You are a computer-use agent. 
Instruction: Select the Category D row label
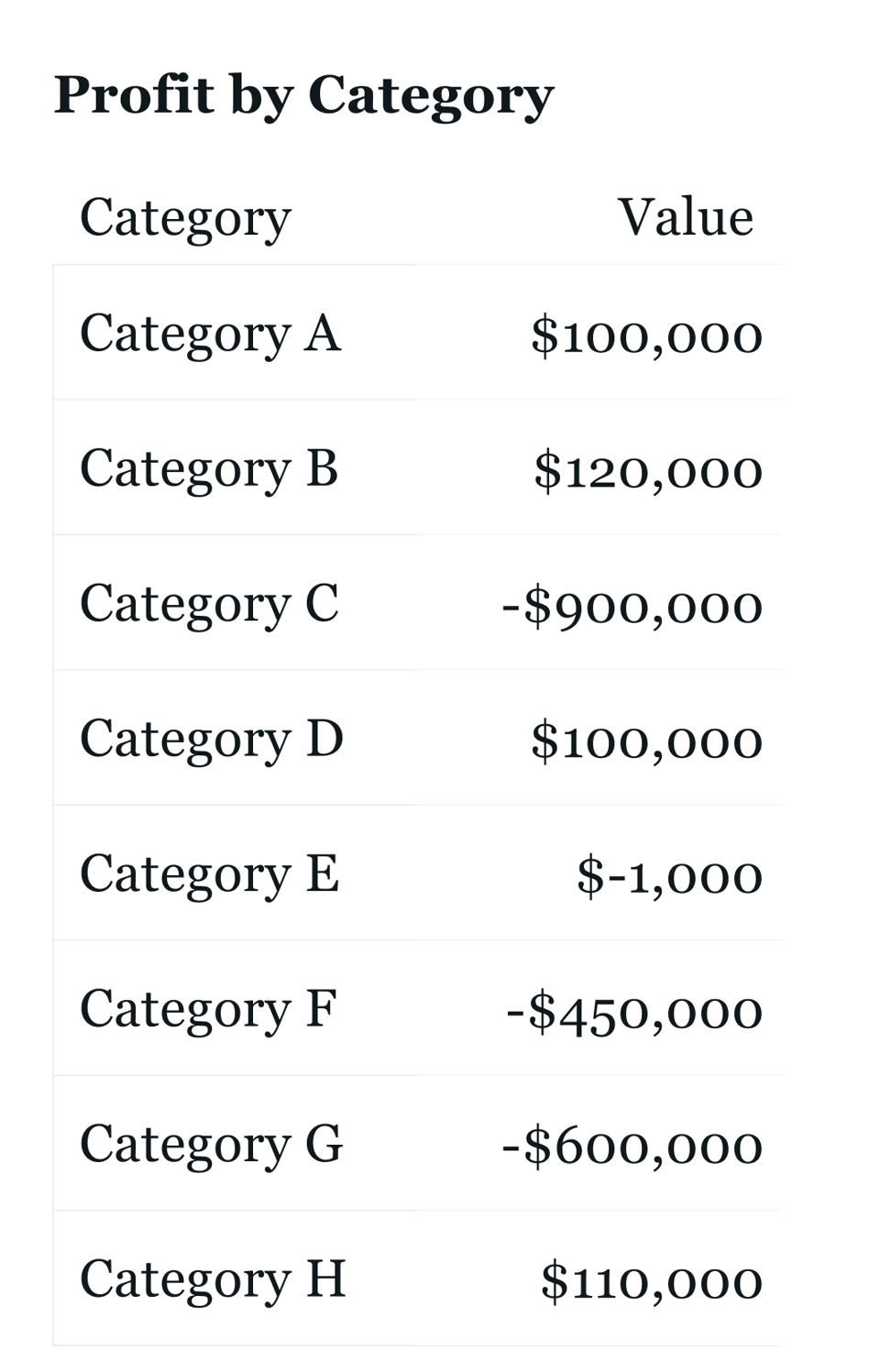(211, 739)
